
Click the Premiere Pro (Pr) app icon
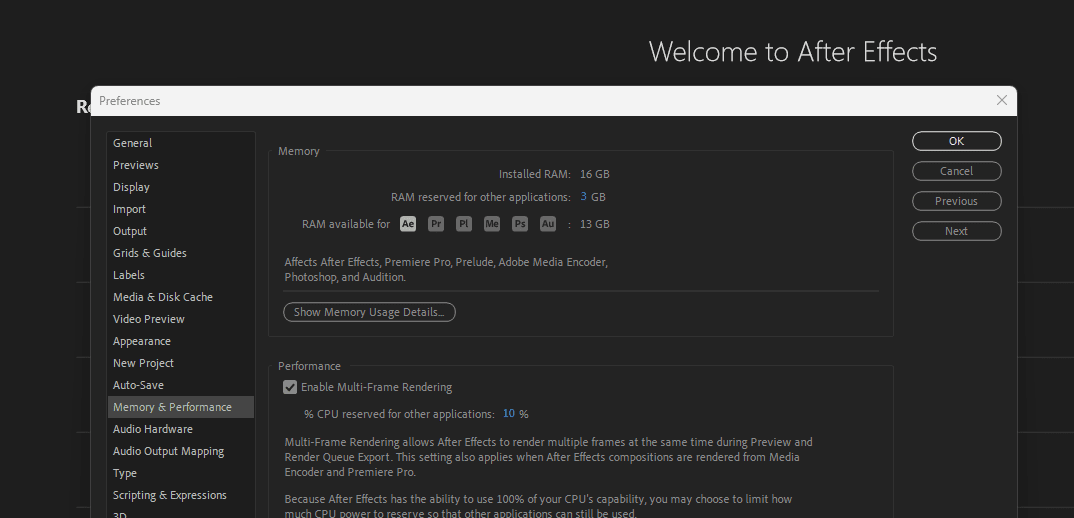click(x=436, y=224)
